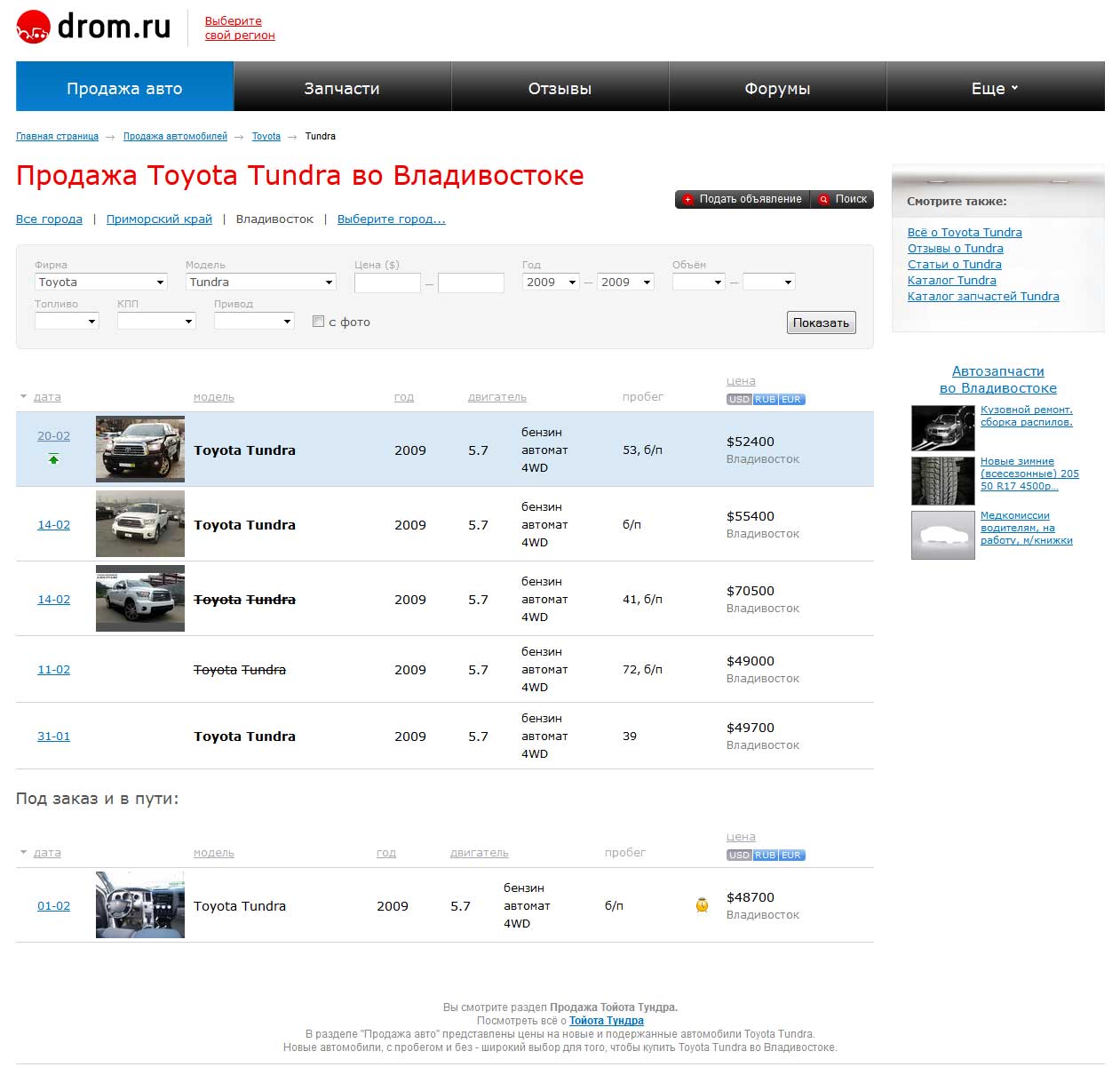
Task: Sort lower table by 'модель' column
Action: click(x=214, y=853)
